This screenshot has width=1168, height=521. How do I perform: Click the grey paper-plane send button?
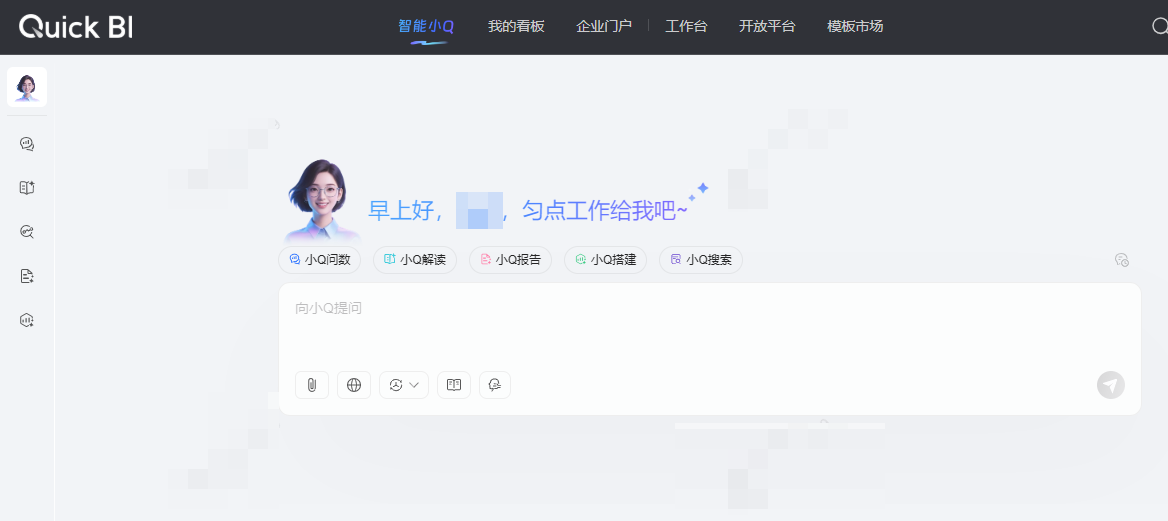[1111, 385]
